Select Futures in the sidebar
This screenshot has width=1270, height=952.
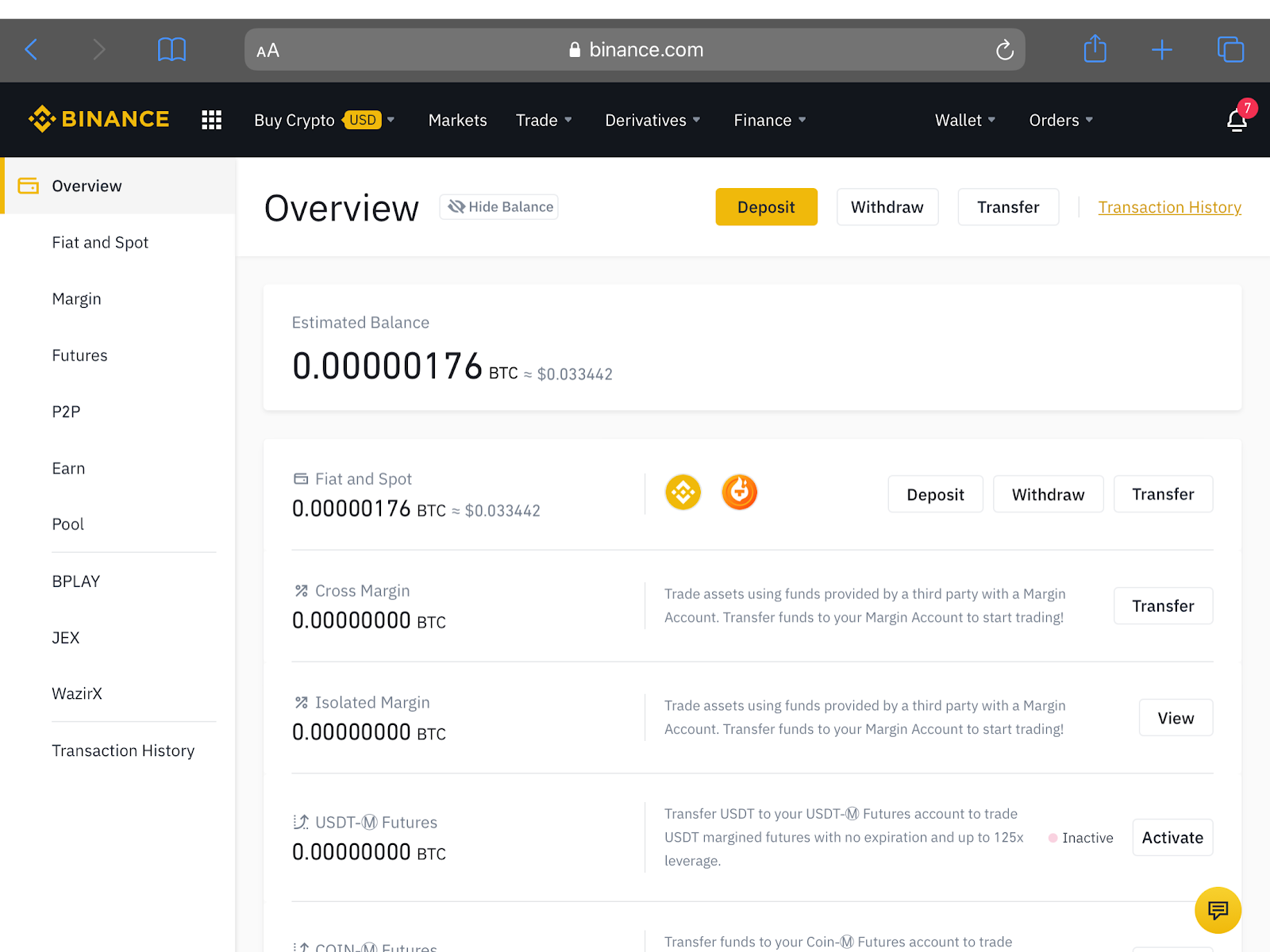[79, 355]
